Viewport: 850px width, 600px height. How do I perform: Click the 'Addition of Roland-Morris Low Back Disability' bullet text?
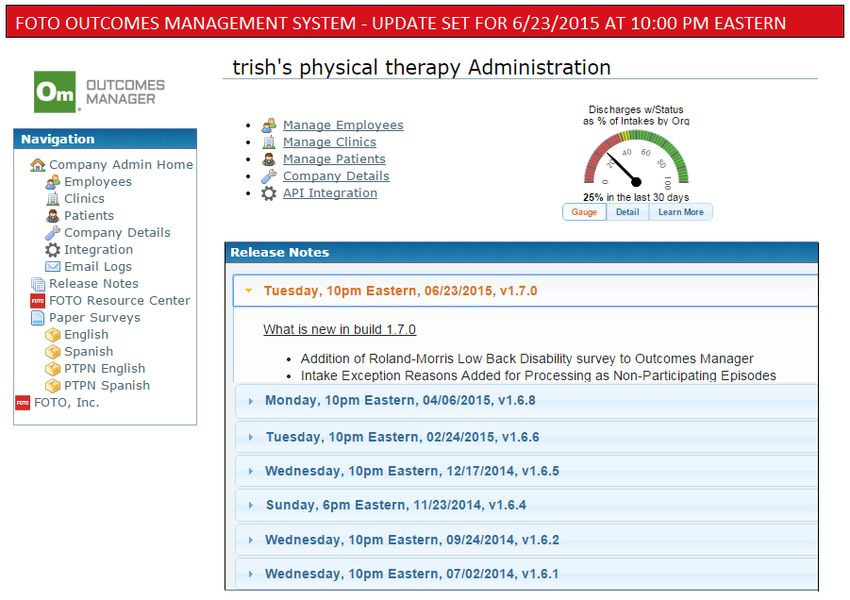point(527,359)
